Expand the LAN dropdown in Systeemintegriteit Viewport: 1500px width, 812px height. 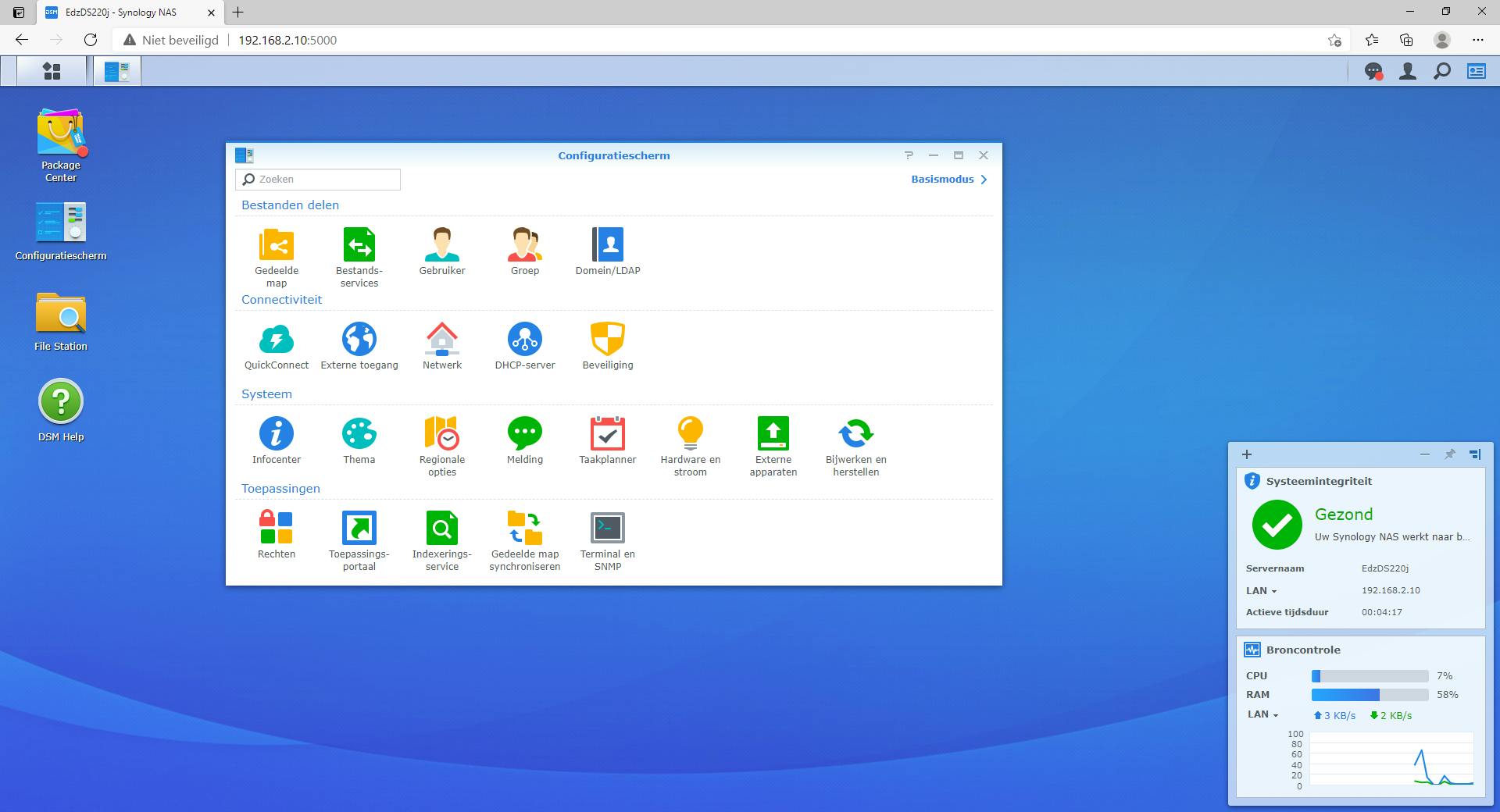click(x=1262, y=591)
